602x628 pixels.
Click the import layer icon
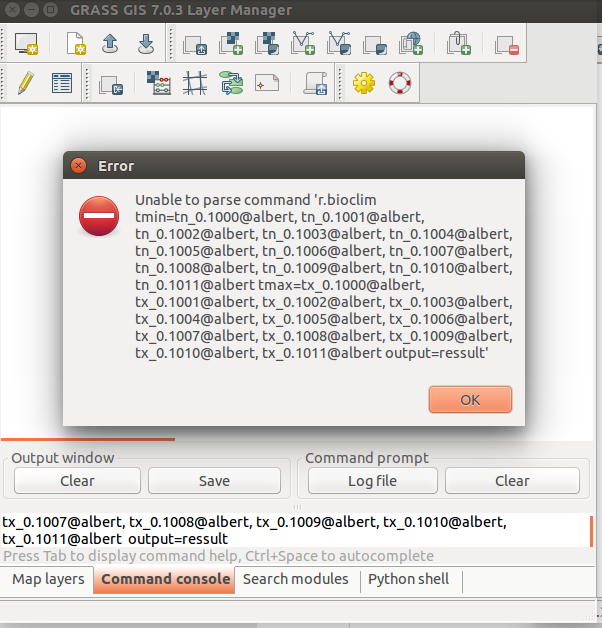111,84
